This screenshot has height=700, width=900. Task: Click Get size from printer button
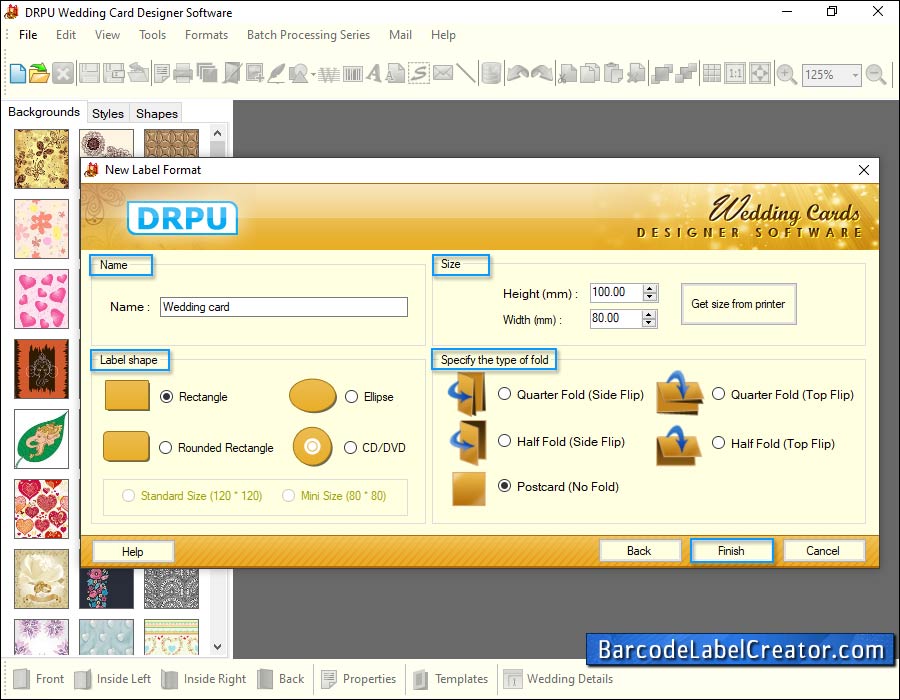(738, 304)
